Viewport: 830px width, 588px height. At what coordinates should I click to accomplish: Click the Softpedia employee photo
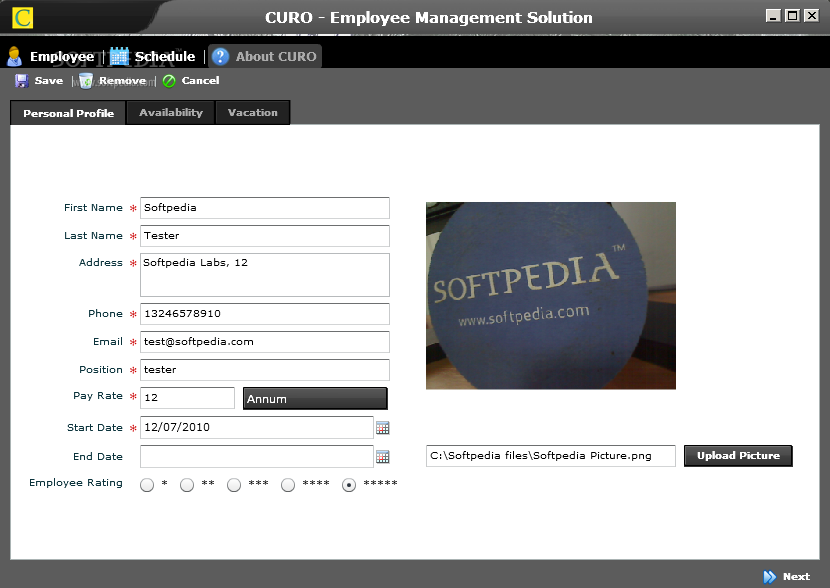[551, 295]
